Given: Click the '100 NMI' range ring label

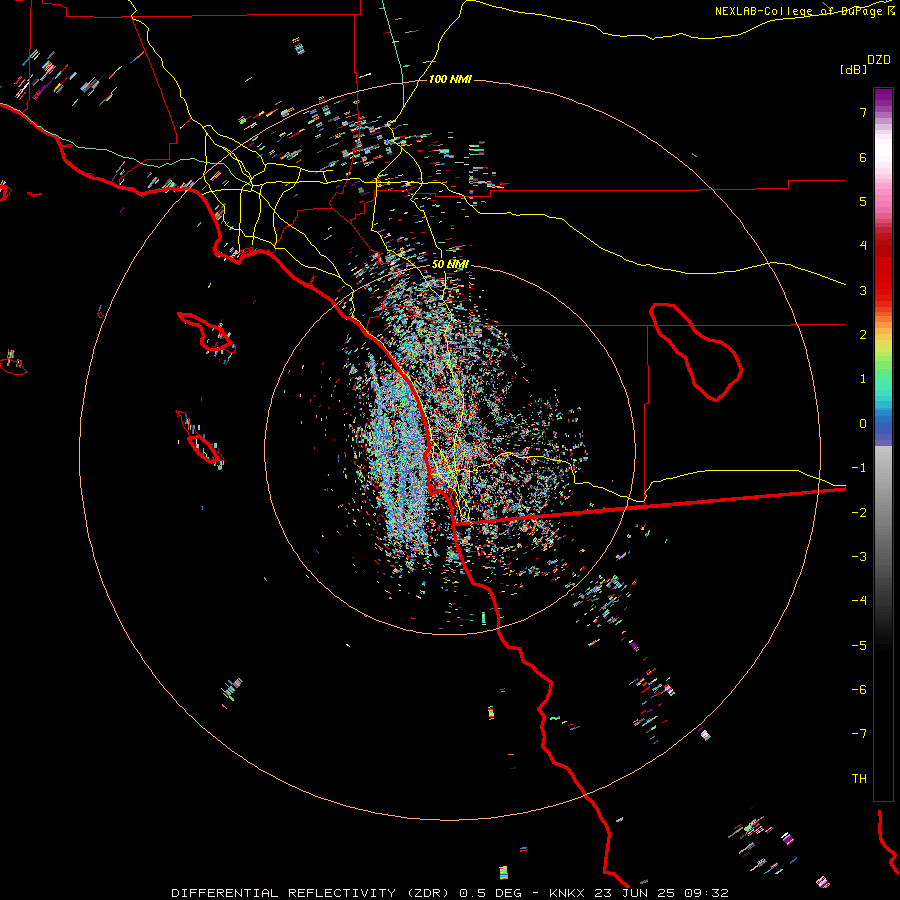Looking at the screenshot, I should coord(450,79).
